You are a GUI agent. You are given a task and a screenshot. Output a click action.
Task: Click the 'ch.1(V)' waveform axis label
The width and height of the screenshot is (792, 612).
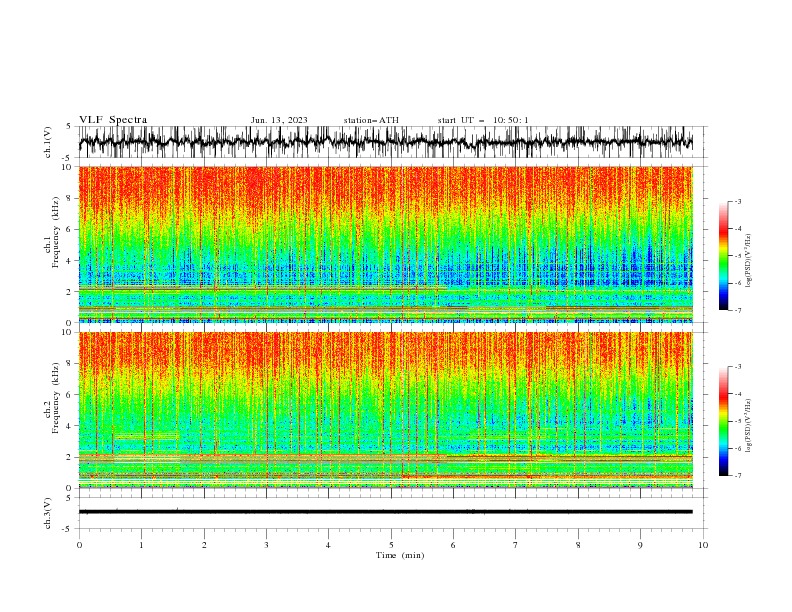tap(48, 142)
